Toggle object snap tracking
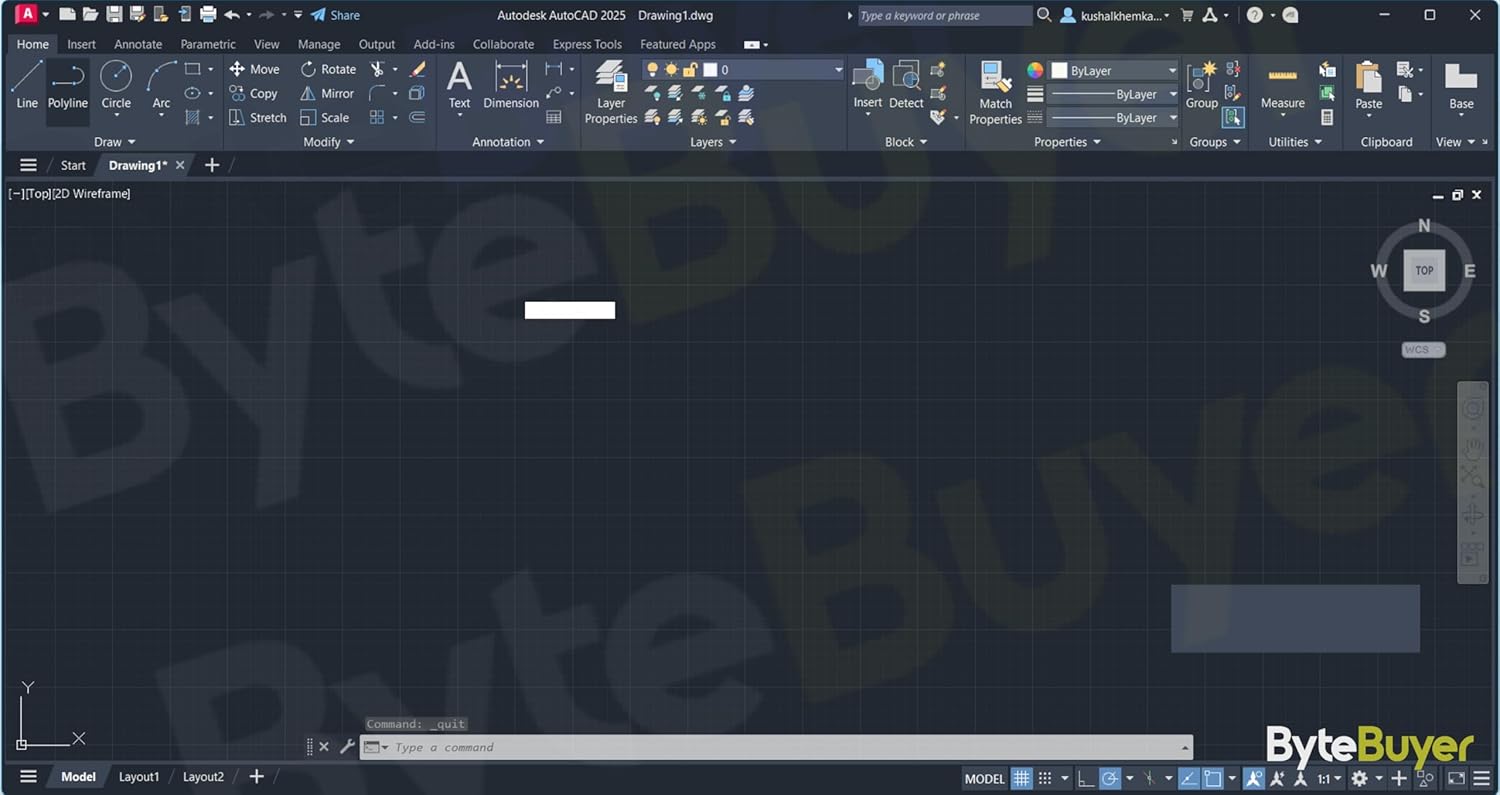Image resolution: width=1500 pixels, height=795 pixels. 1189,778
